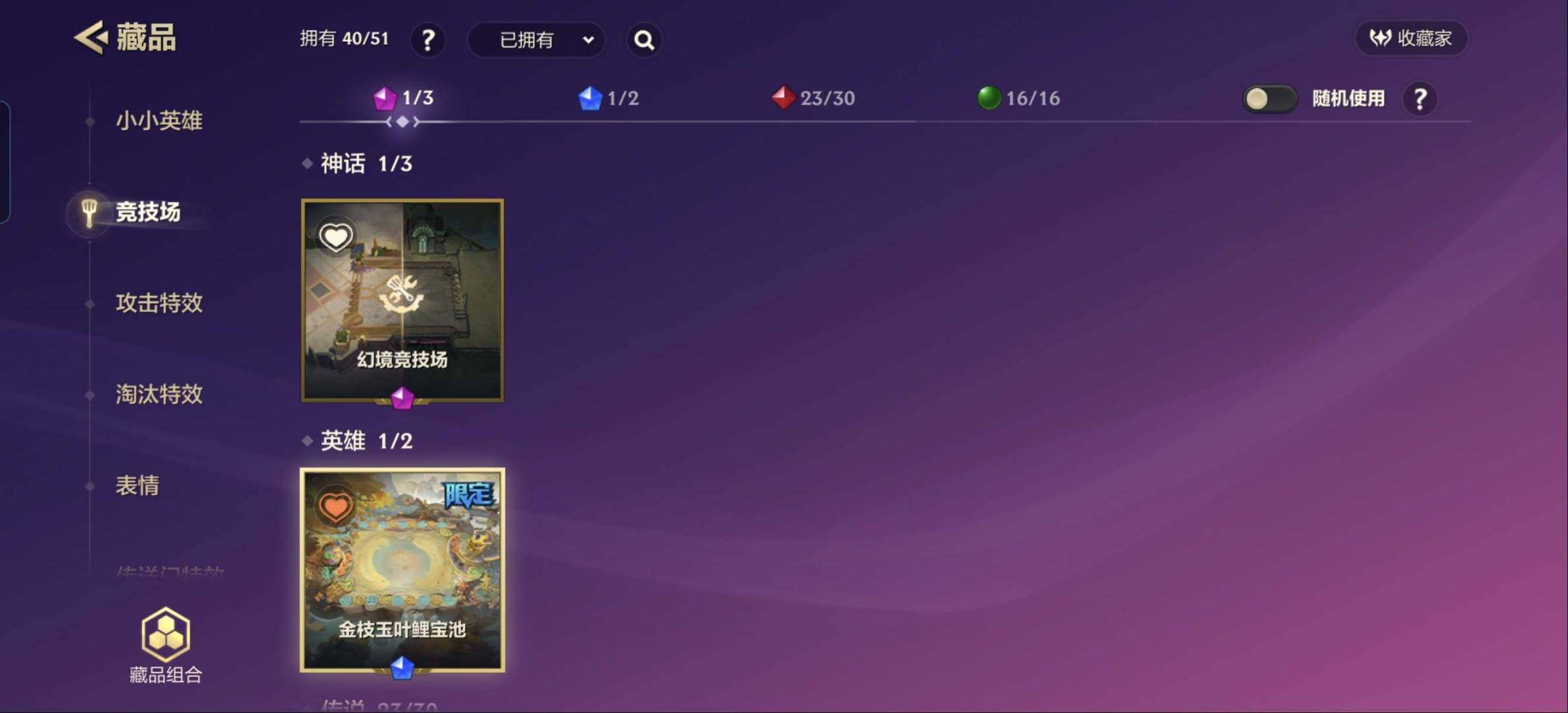The width and height of the screenshot is (1568, 713).
Task: Select the blue gem 1/2 tab
Action: (608, 98)
